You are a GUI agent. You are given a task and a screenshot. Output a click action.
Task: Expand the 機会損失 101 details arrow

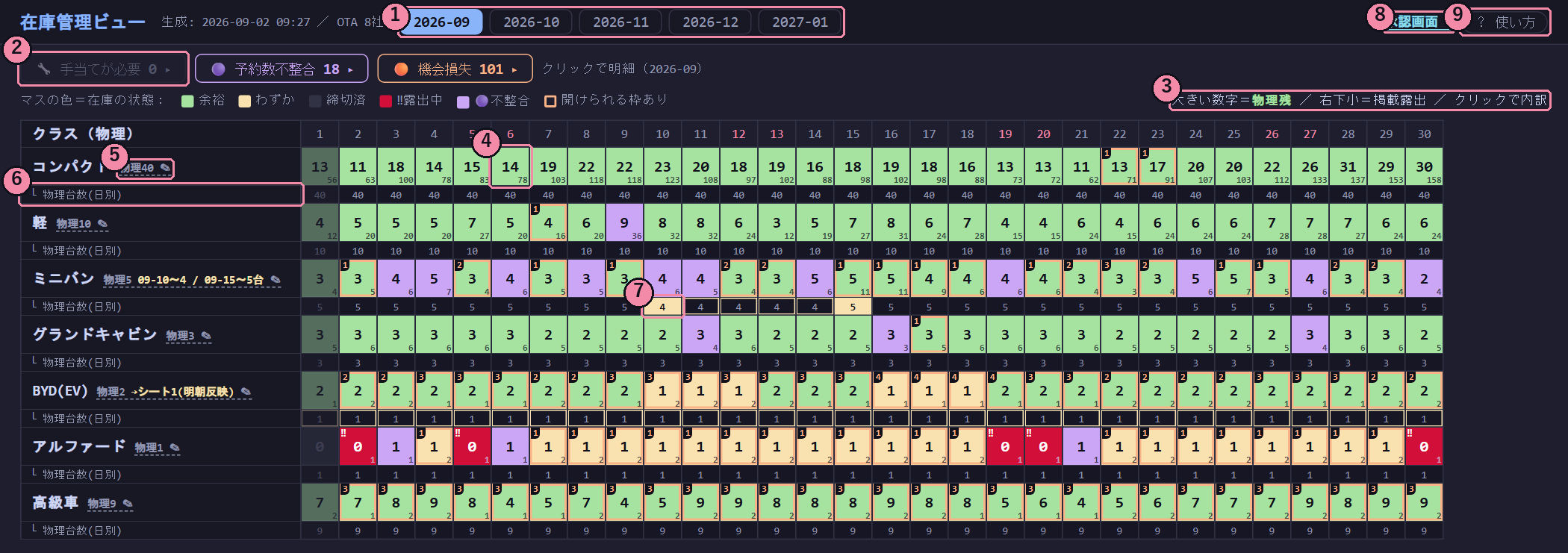pyautogui.click(x=514, y=69)
